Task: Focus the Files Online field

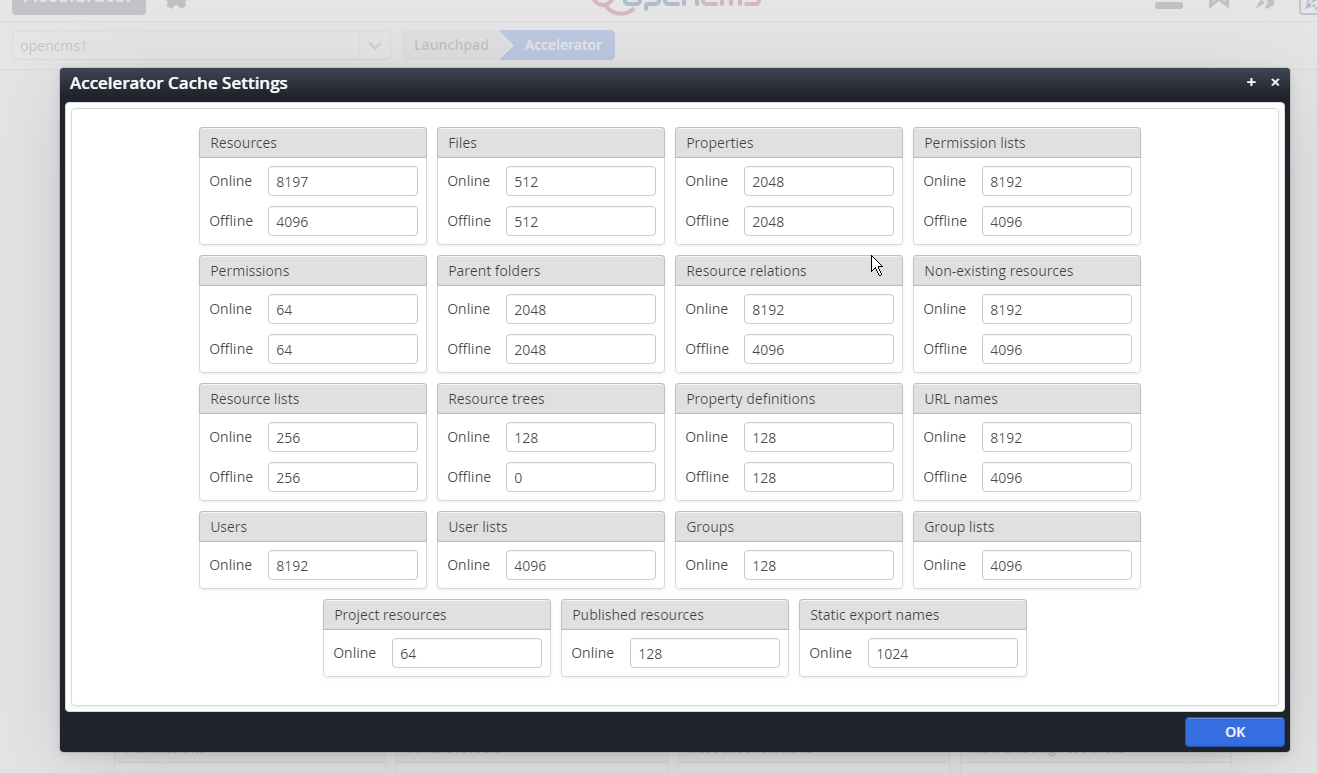Action: click(581, 181)
